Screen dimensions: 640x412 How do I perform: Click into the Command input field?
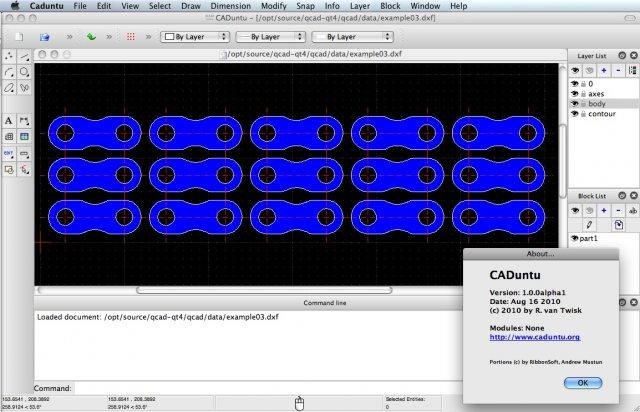(267, 388)
